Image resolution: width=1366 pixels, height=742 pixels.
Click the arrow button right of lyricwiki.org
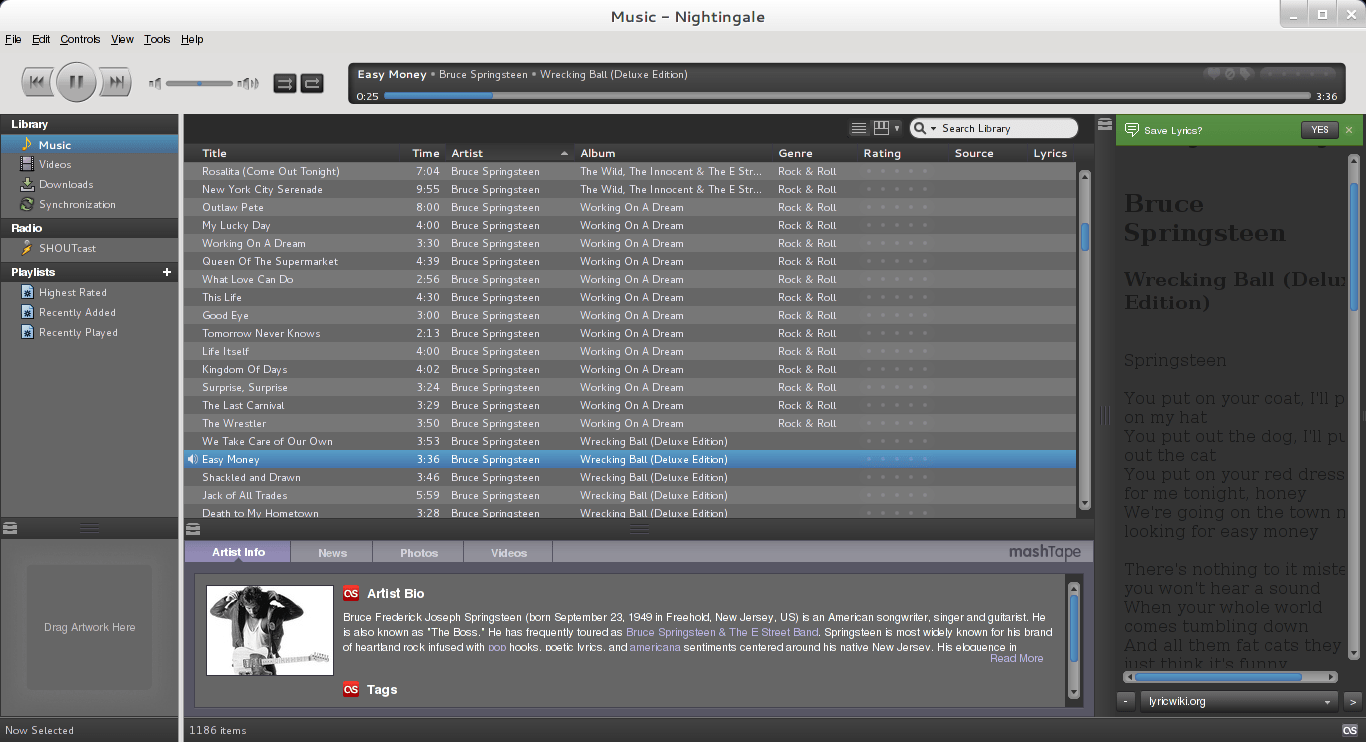(1353, 701)
